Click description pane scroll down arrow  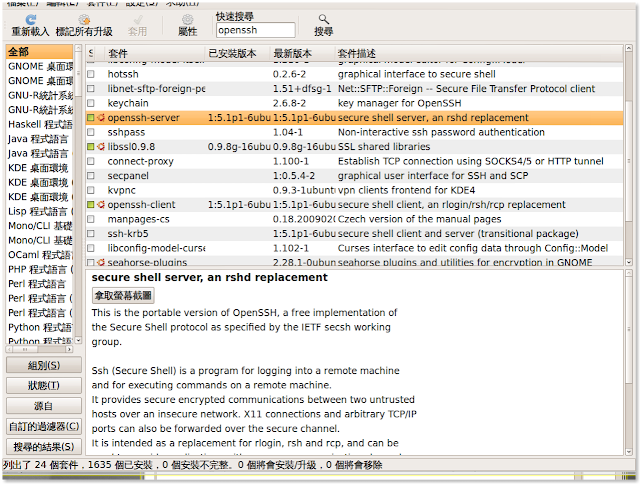629,451
